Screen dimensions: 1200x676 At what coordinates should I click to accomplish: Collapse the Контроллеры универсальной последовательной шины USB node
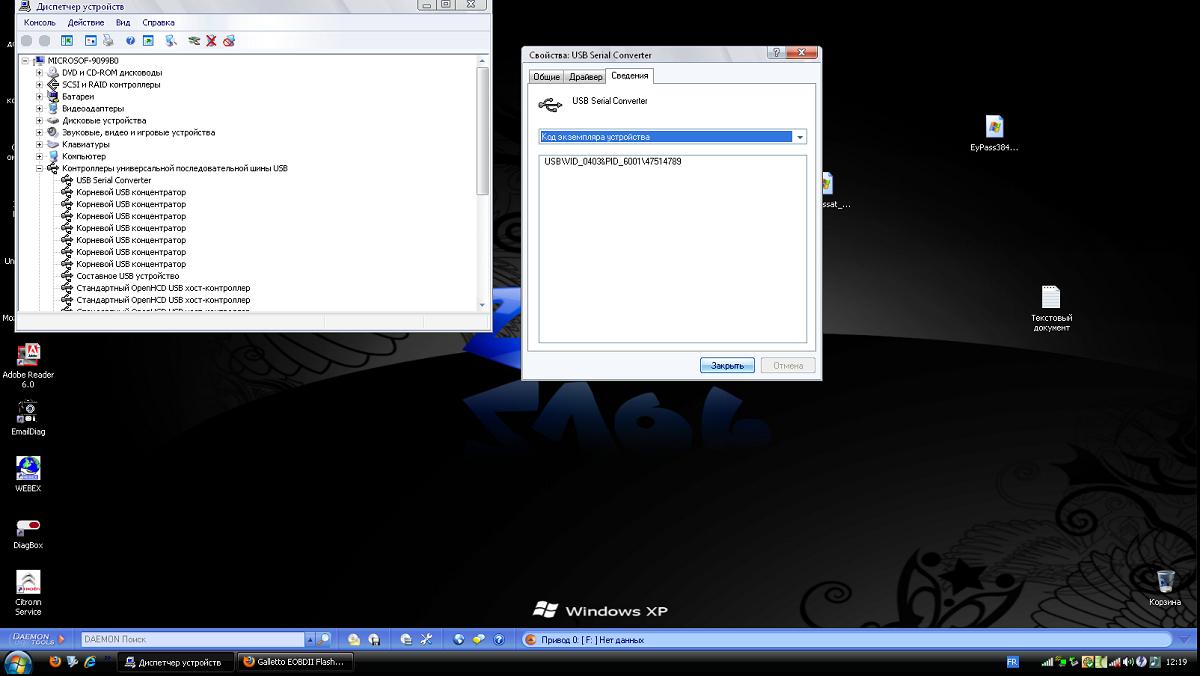[40, 168]
